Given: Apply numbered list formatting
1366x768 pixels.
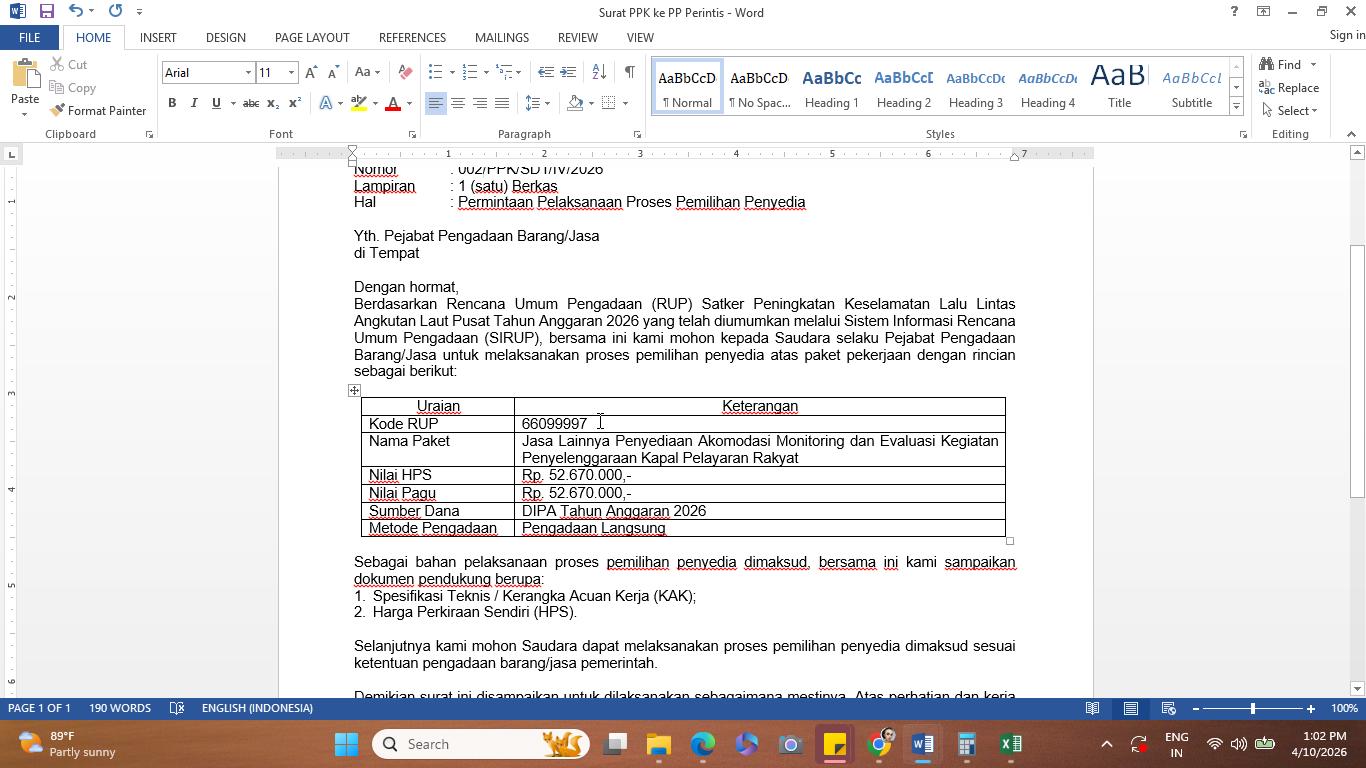Looking at the screenshot, I should point(469,72).
